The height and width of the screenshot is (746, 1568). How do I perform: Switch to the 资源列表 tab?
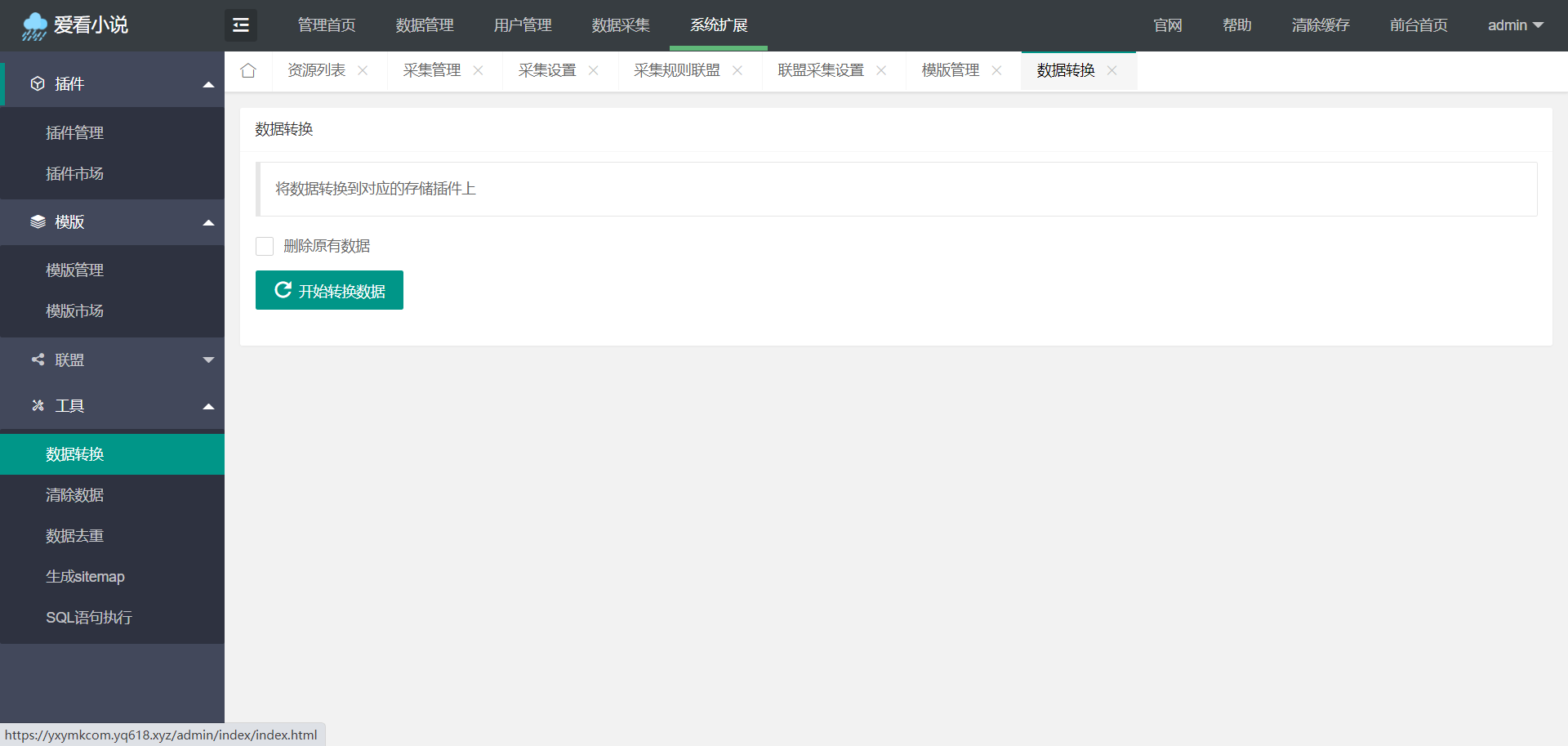tap(317, 71)
